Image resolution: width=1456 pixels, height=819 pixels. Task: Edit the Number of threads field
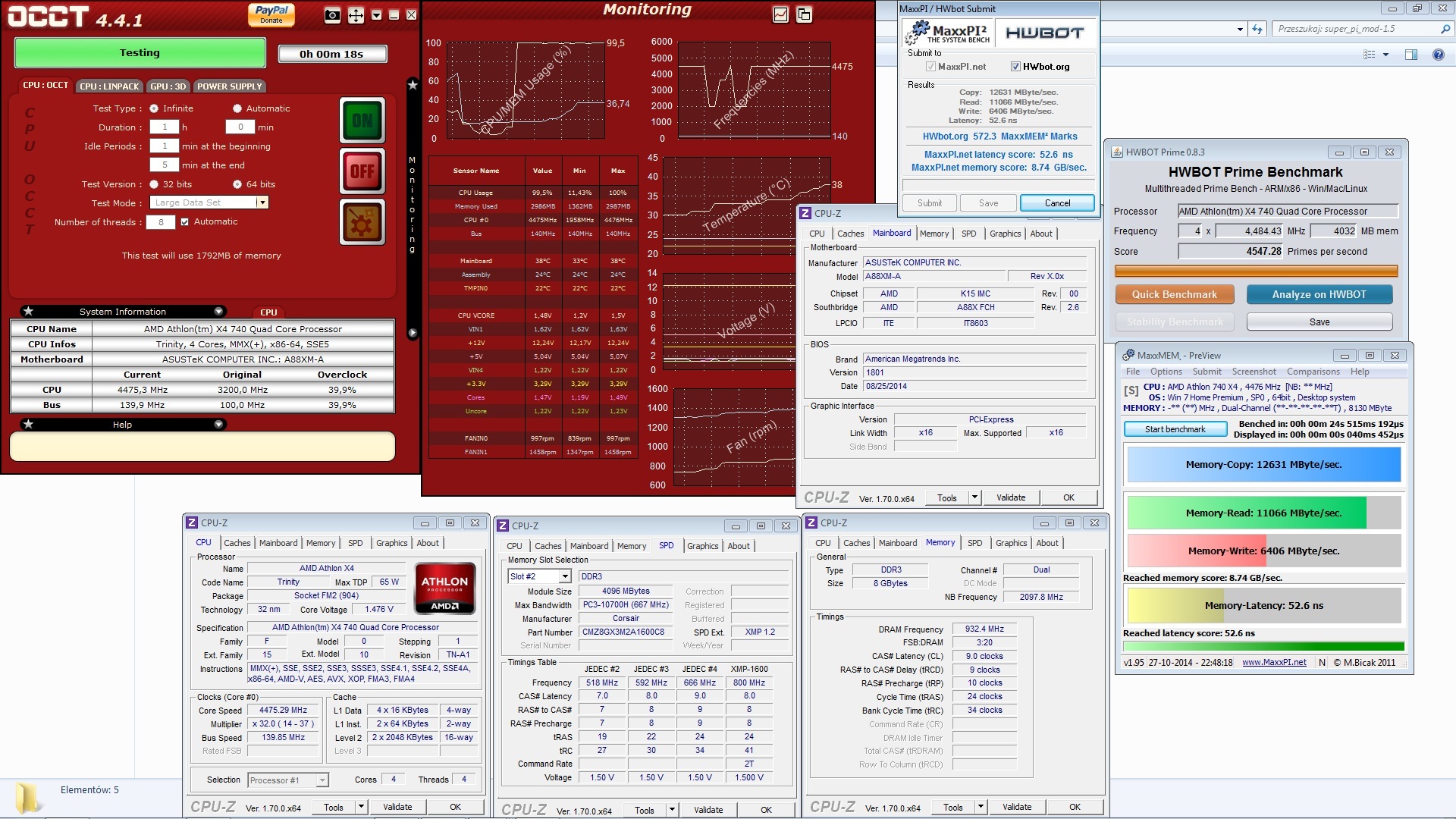pyautogui.click(x=161, y=222)
